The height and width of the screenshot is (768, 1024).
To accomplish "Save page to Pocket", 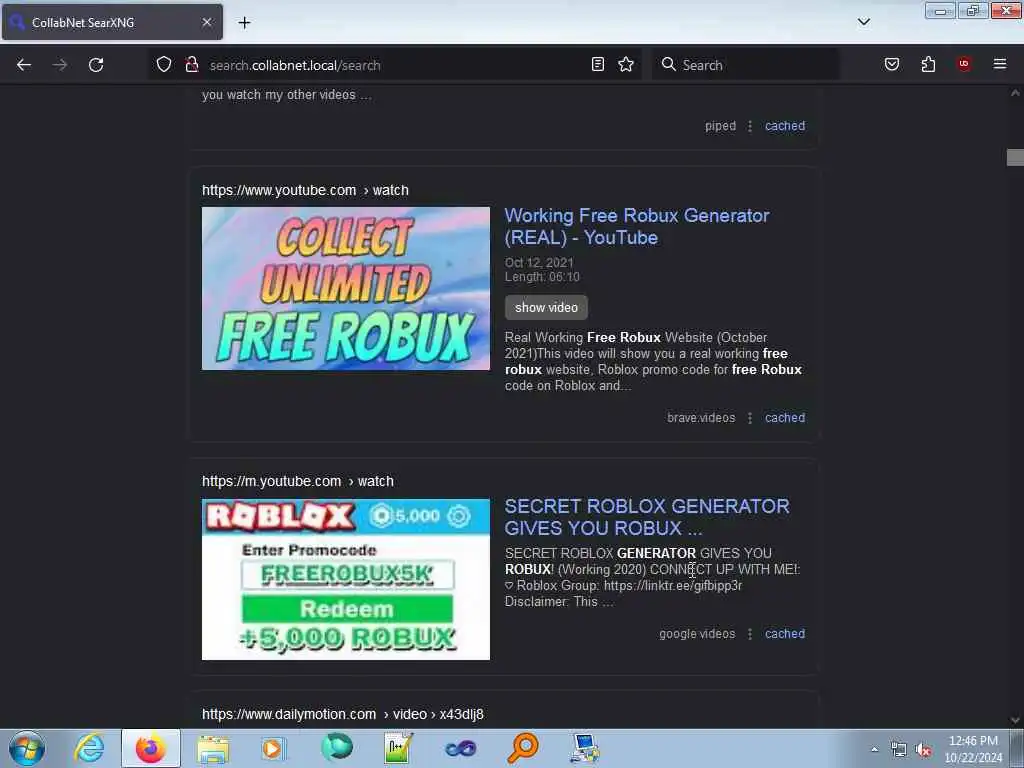I will point(892,64).
